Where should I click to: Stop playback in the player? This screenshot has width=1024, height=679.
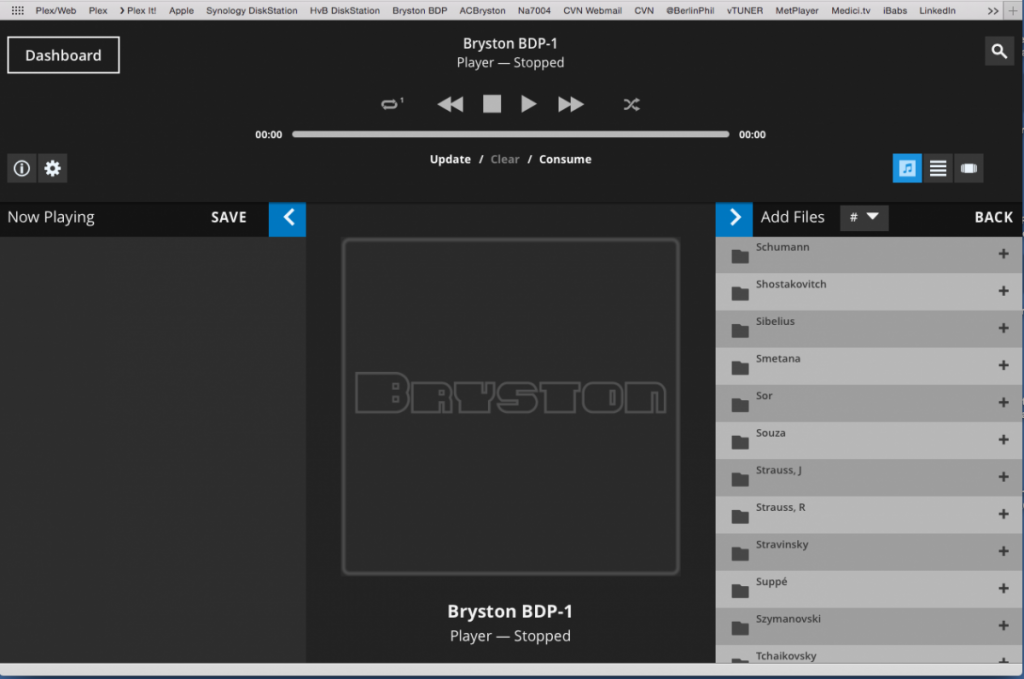point(492,104)
